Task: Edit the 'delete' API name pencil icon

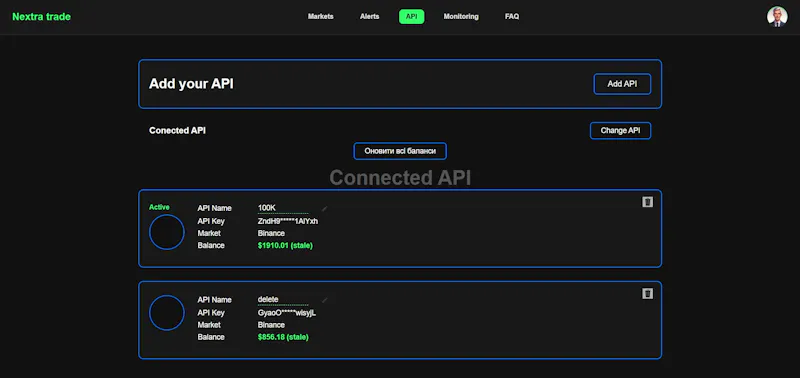Action: click(x=324, y=299)
